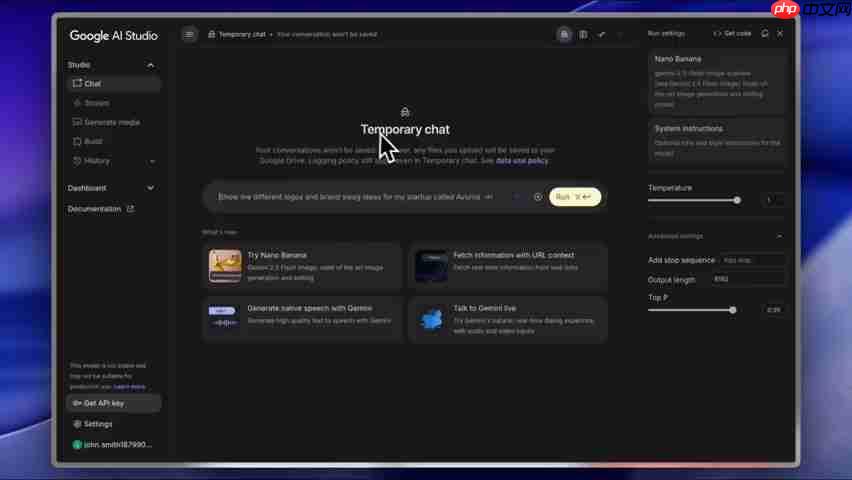This screenshot has width=852, height=480.
Task: Click the Chat icon in the sidebar
Action: coord(77,83)
